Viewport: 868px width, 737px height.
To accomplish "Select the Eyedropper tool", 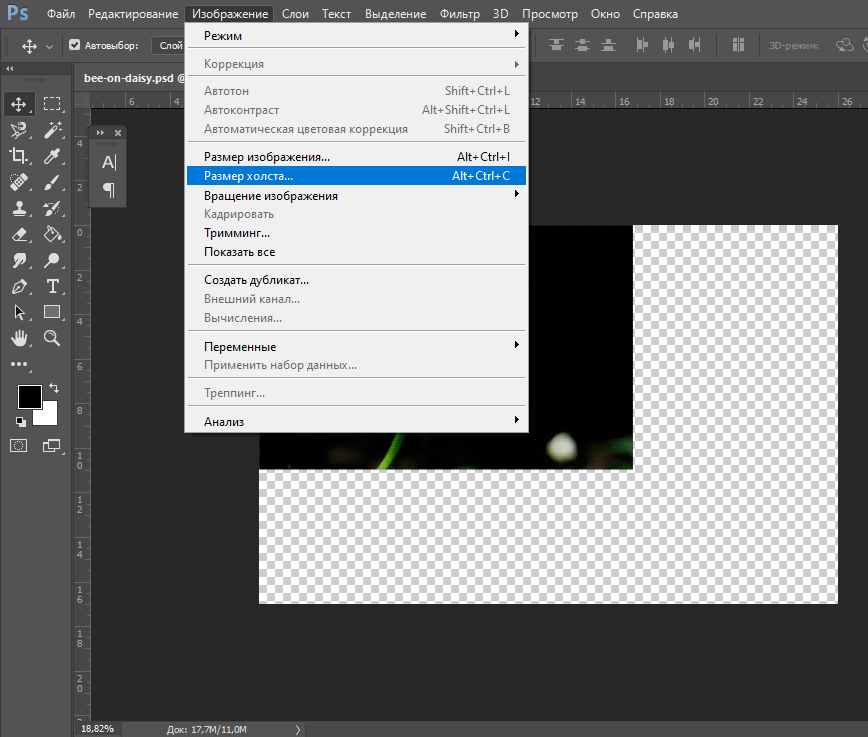I will (52, 156).
